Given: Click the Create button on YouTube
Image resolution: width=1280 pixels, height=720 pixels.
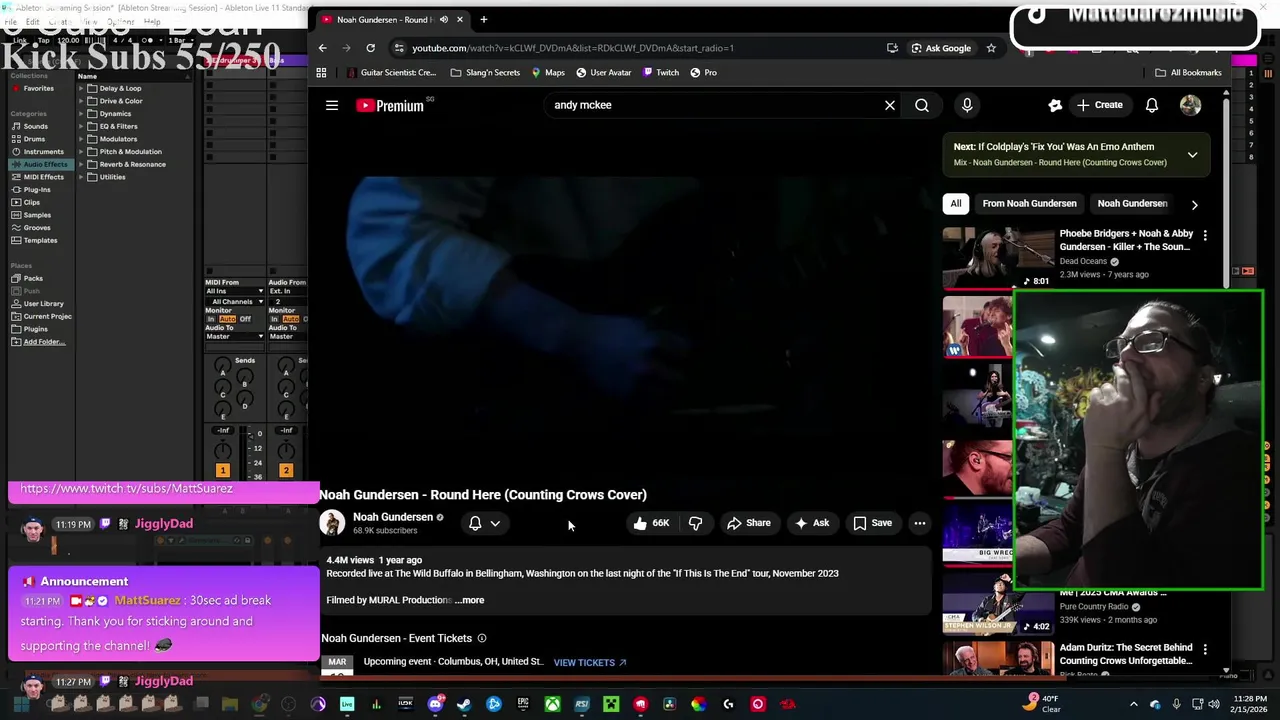Looking at the screenshot, I should coord(1099,105).
